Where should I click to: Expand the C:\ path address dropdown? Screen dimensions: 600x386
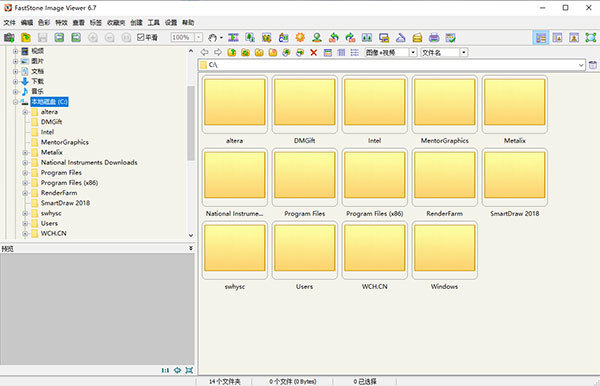[581, 65]
